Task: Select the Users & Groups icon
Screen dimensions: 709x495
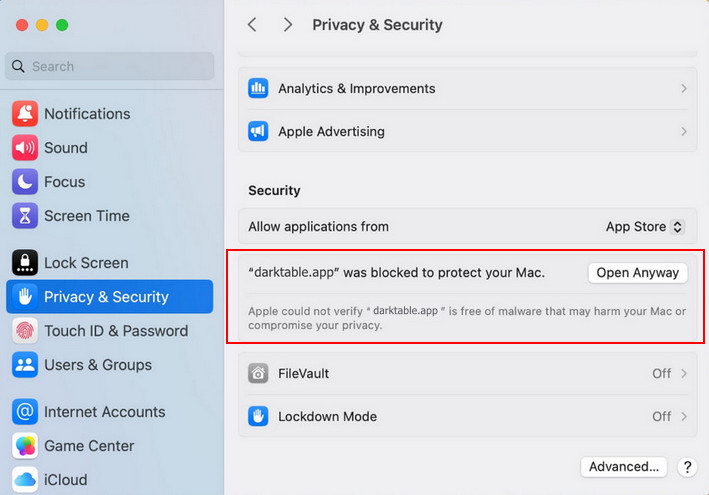Action: tap(25, 365)
